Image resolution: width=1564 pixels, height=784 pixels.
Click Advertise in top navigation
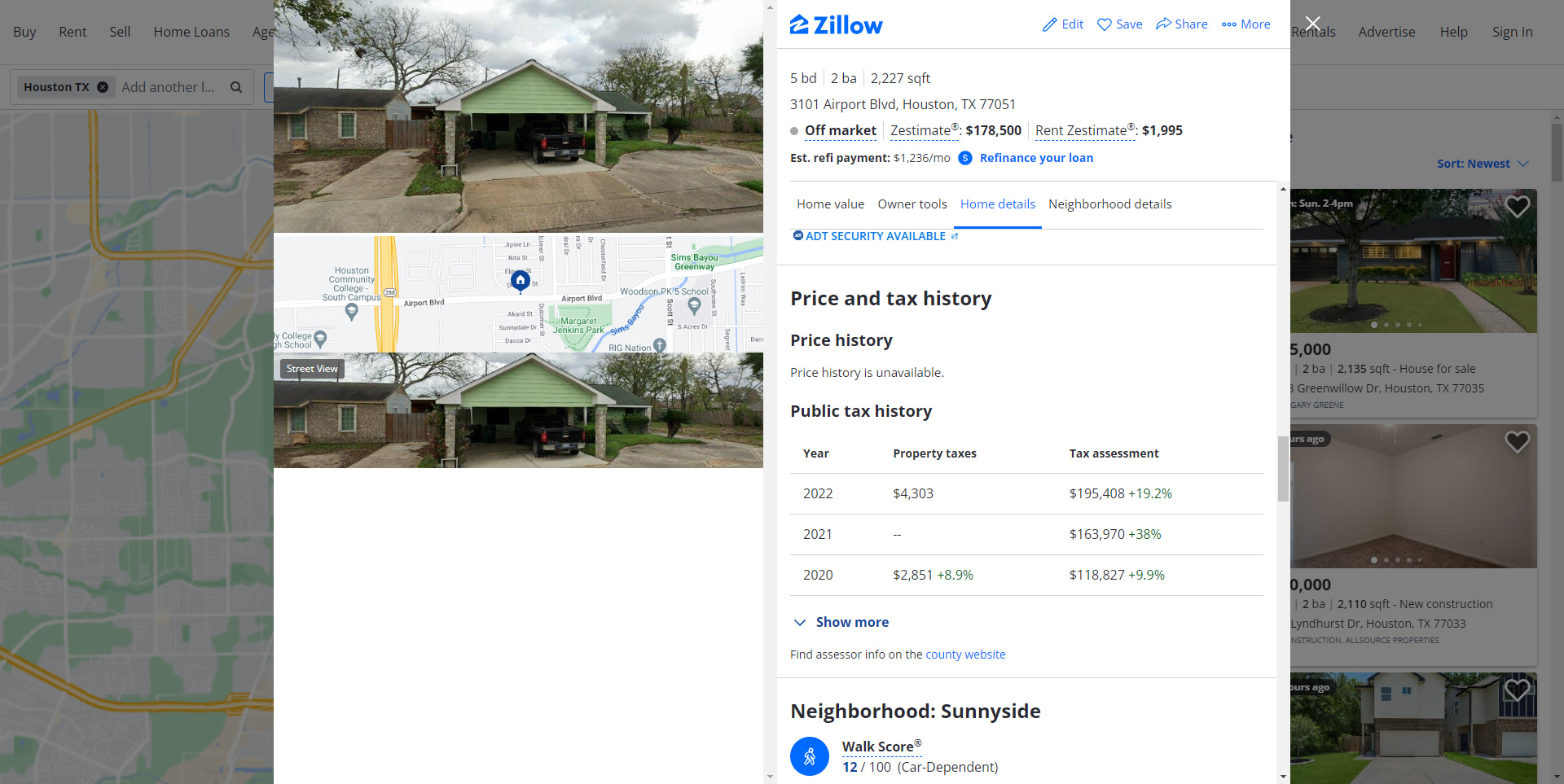coord(1386,32)
